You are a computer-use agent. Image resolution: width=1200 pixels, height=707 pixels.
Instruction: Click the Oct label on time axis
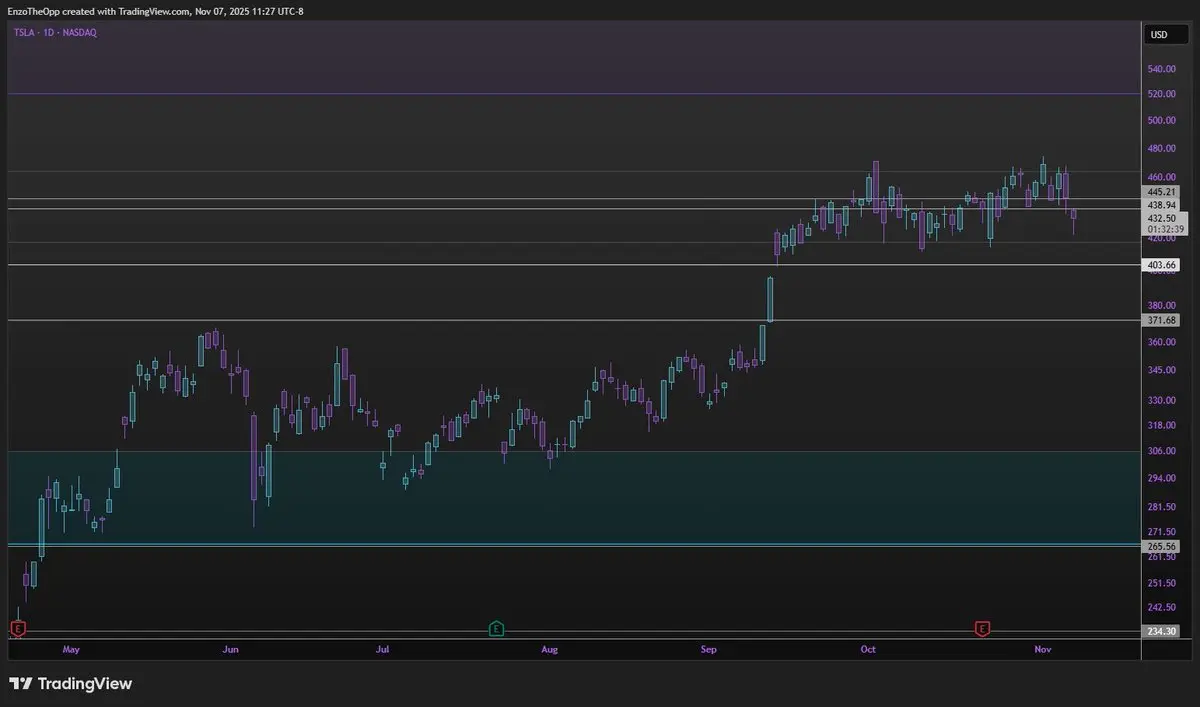pyautogui.click(x=868, y=649)
